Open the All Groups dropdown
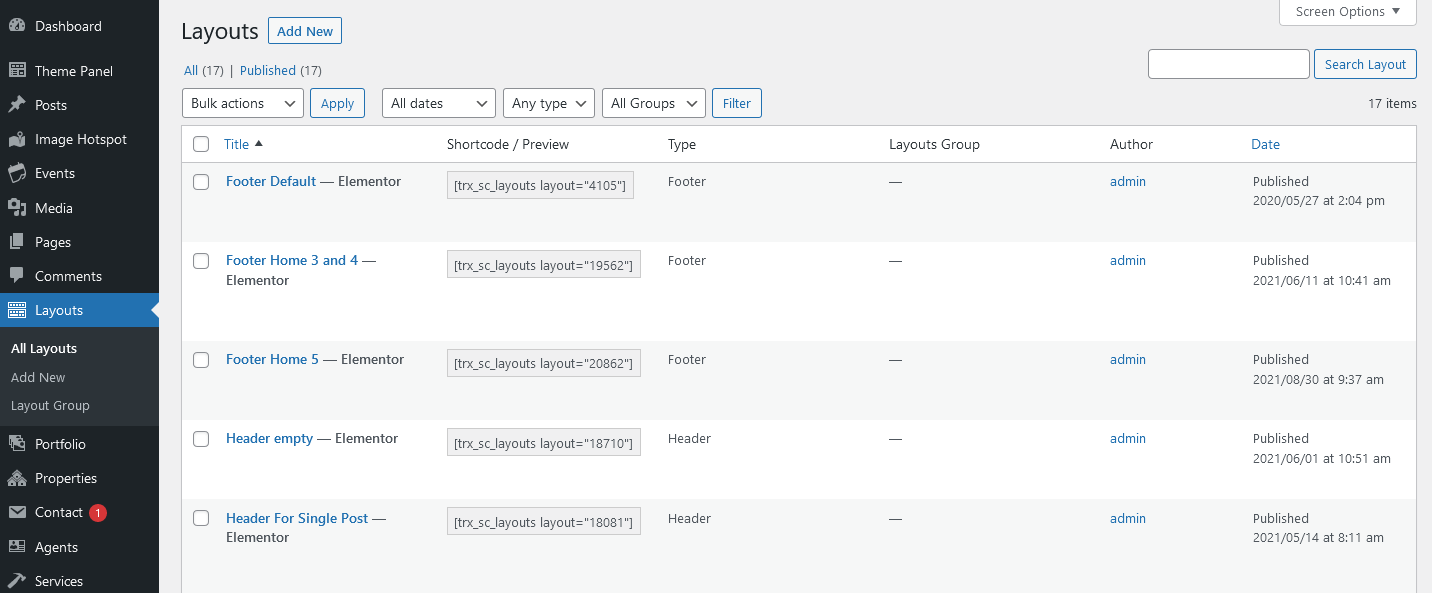 pos(654,103)
